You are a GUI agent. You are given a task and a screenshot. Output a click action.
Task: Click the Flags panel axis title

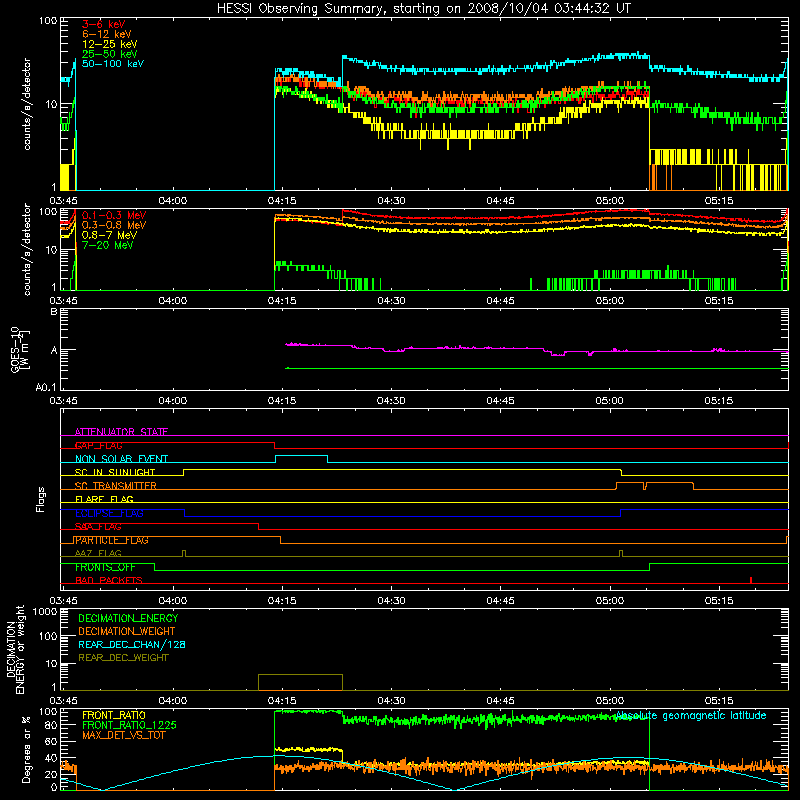[41, 499]
